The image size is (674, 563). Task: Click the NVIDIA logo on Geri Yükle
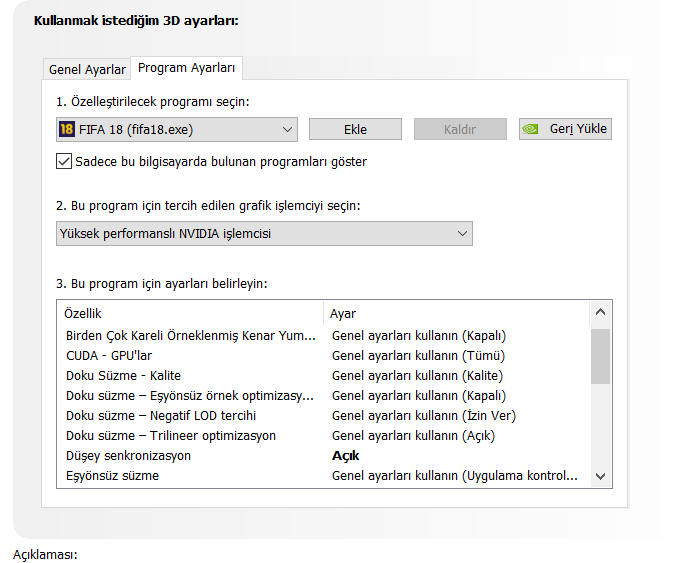[x=532, y=129]
